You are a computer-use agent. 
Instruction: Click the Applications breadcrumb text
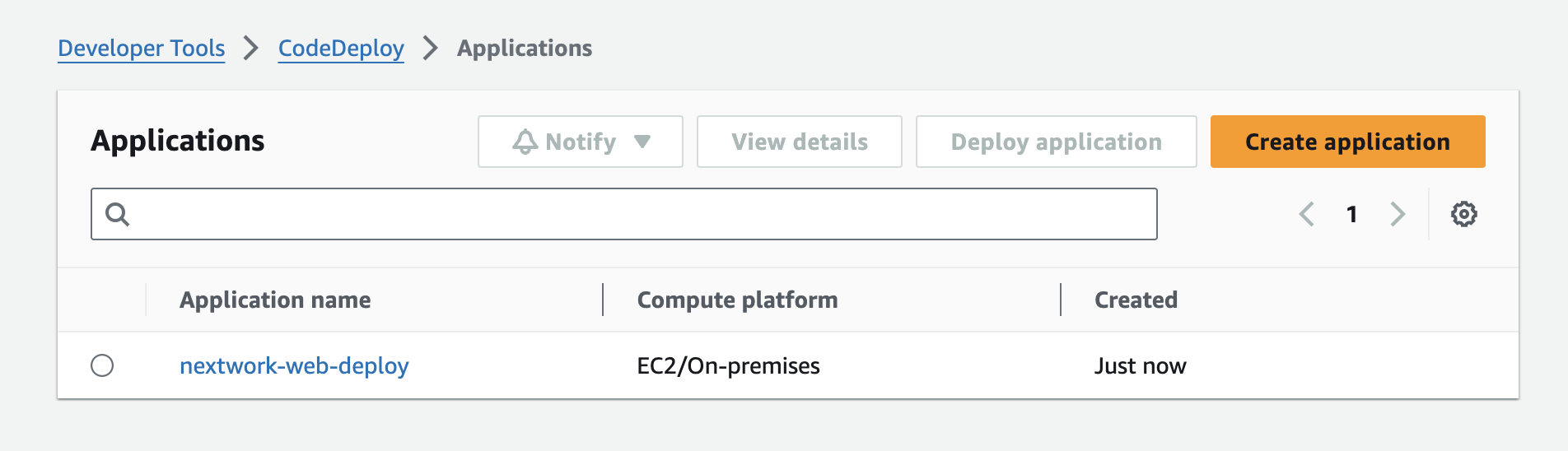(525, 49)
